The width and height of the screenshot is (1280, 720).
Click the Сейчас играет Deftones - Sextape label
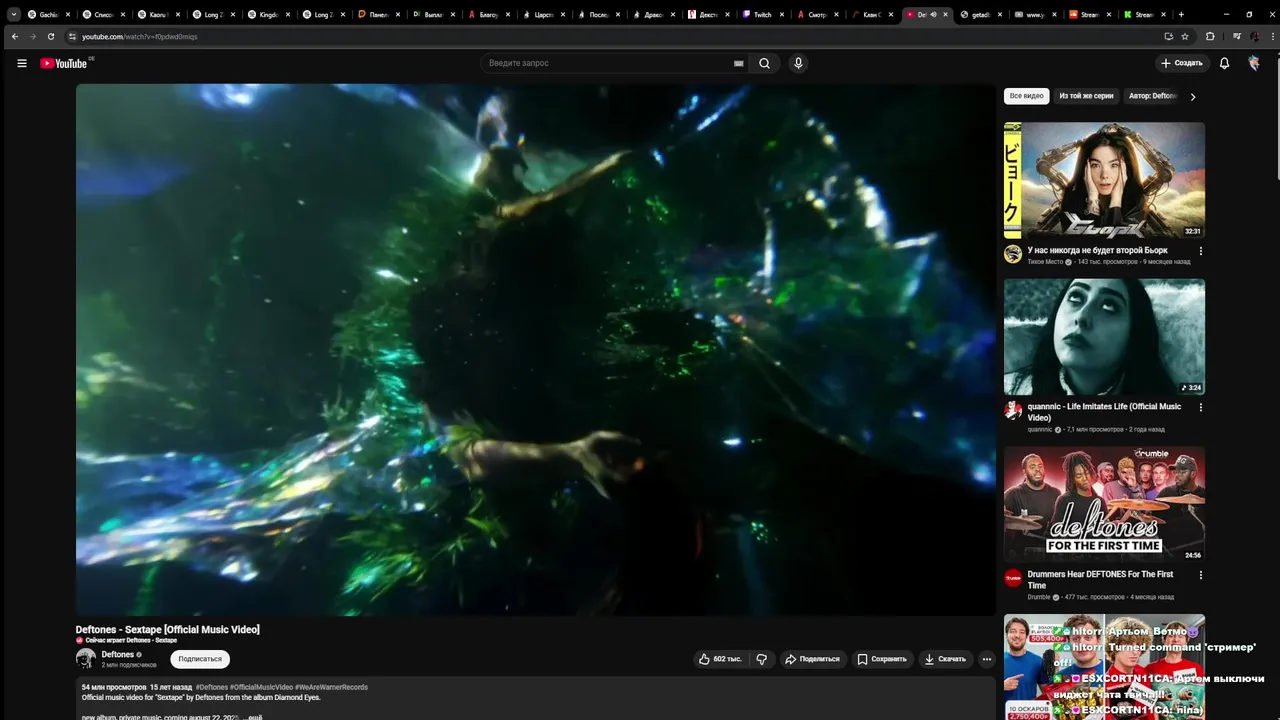pos(131,640)
